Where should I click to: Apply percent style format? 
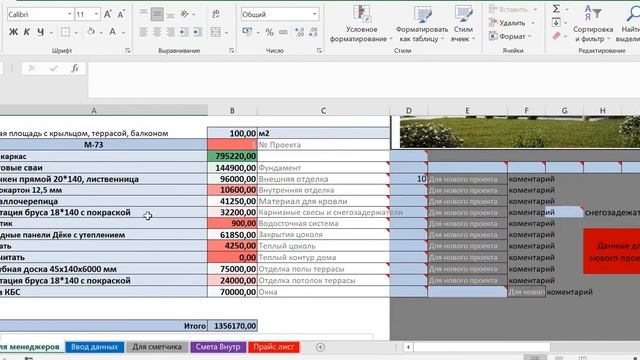(269, 32)
